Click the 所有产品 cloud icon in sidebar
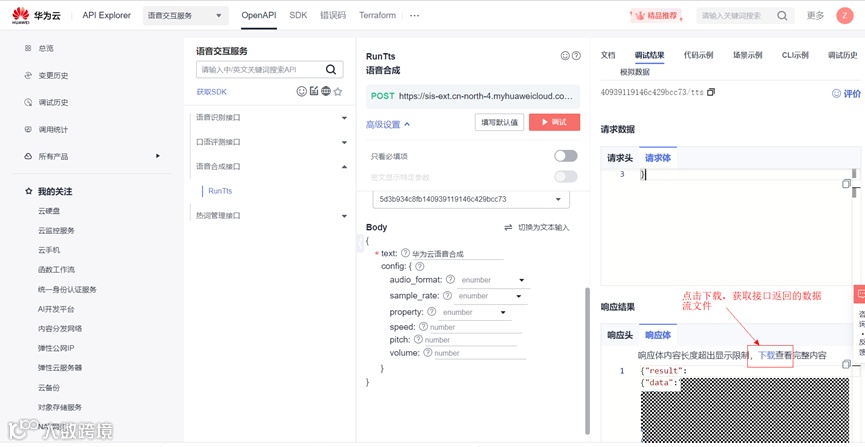This screenshot has width=865, height=447. point(28,157)
